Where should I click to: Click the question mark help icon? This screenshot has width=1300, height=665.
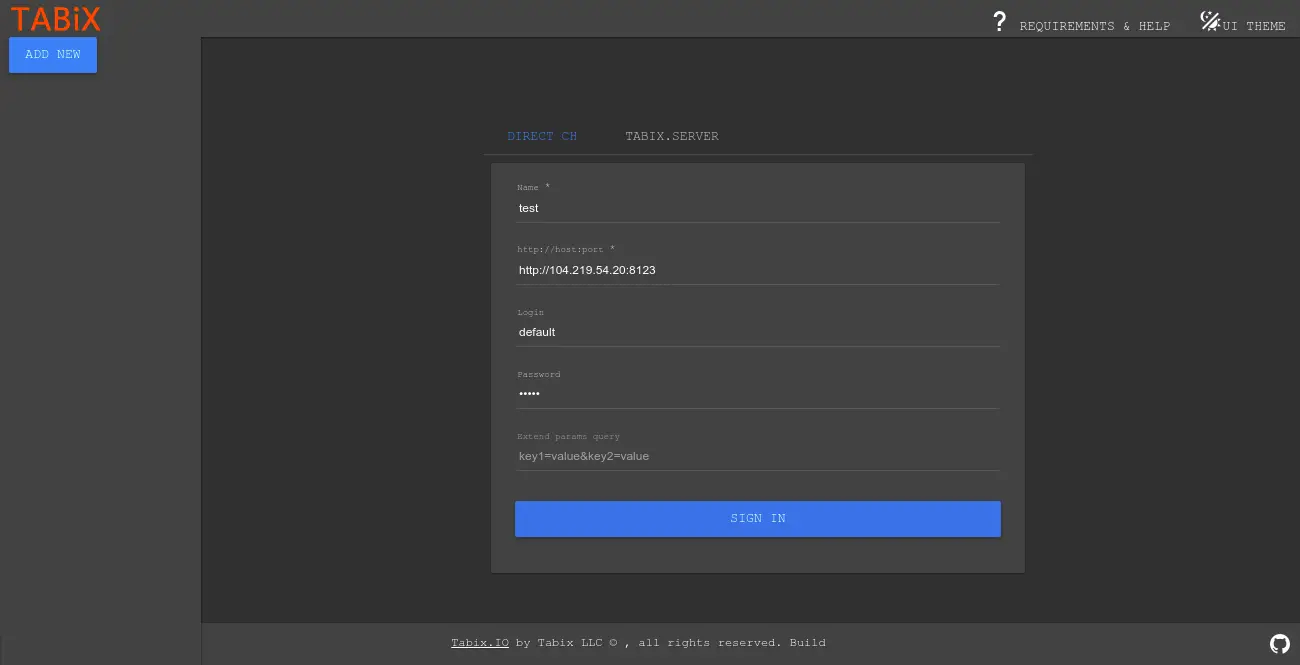(999, 21)
